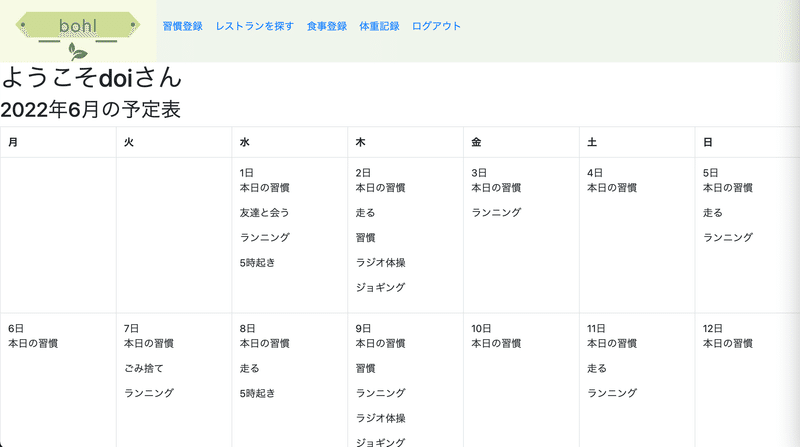The height and width of the screenshot is (447, 800).
Task: Click ランニング in the 9日 cell
Action: coord(380,393)
